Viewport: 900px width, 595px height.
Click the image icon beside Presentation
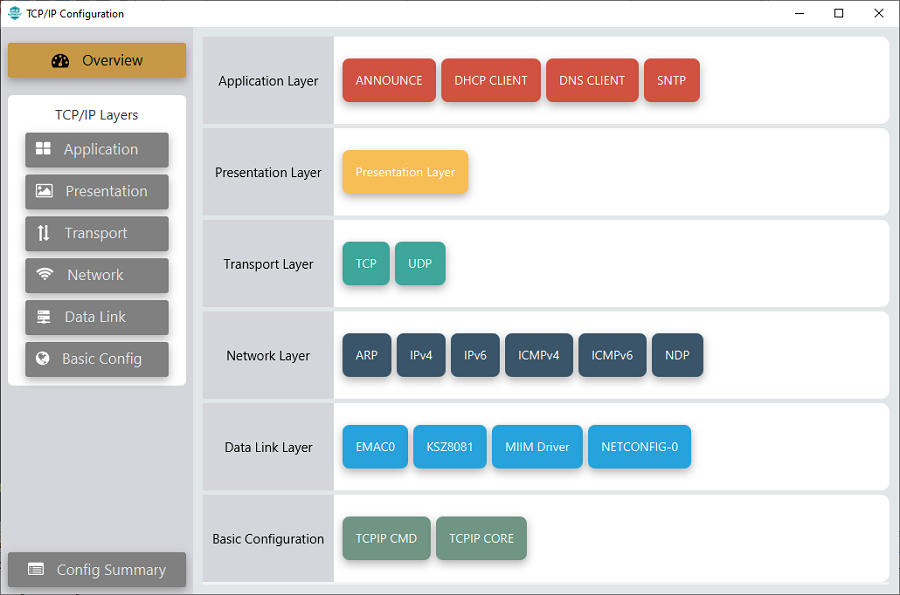pyautogui.click(x=44, y=191)
